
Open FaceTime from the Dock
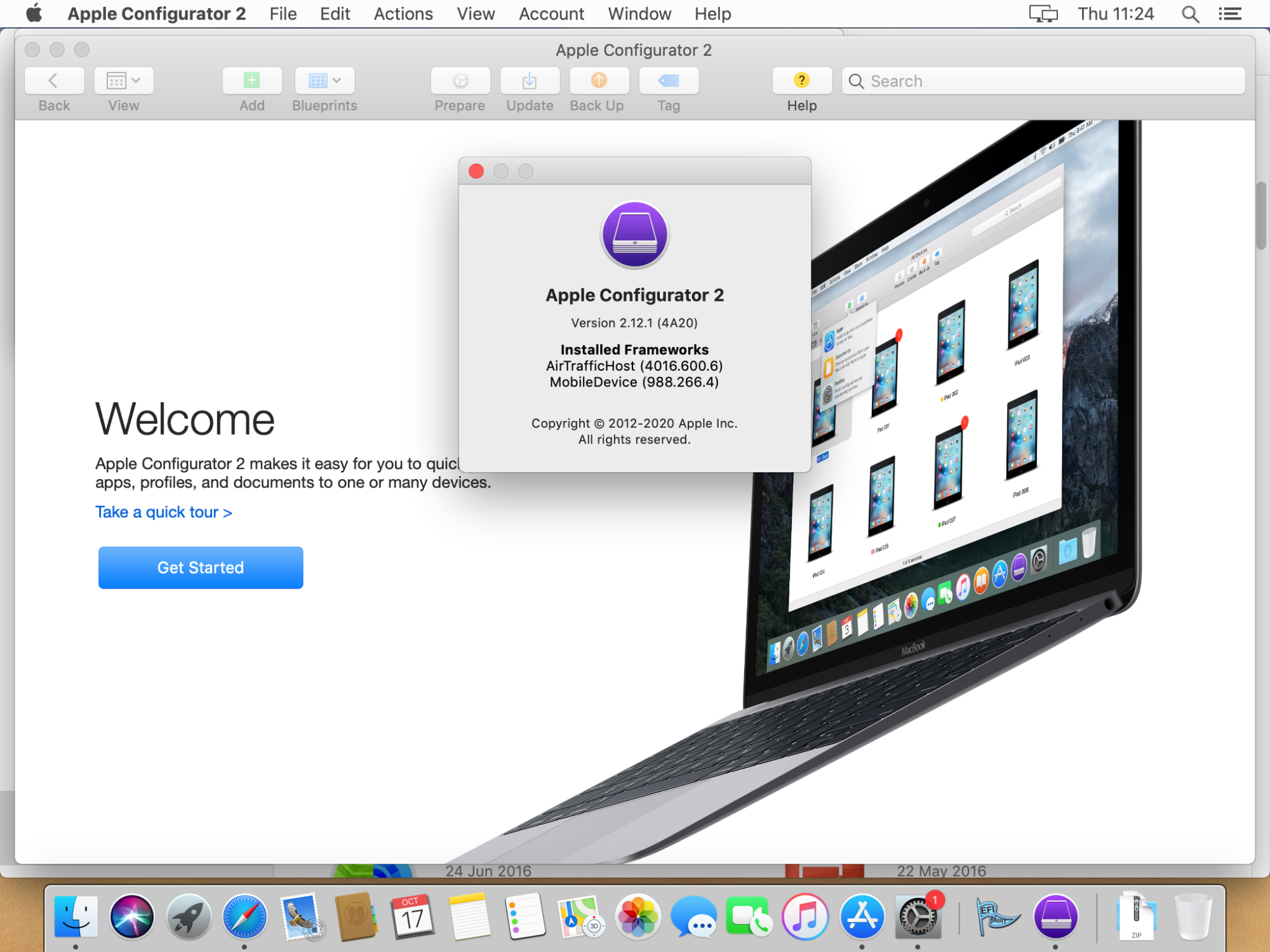click(x=749, y=916)
